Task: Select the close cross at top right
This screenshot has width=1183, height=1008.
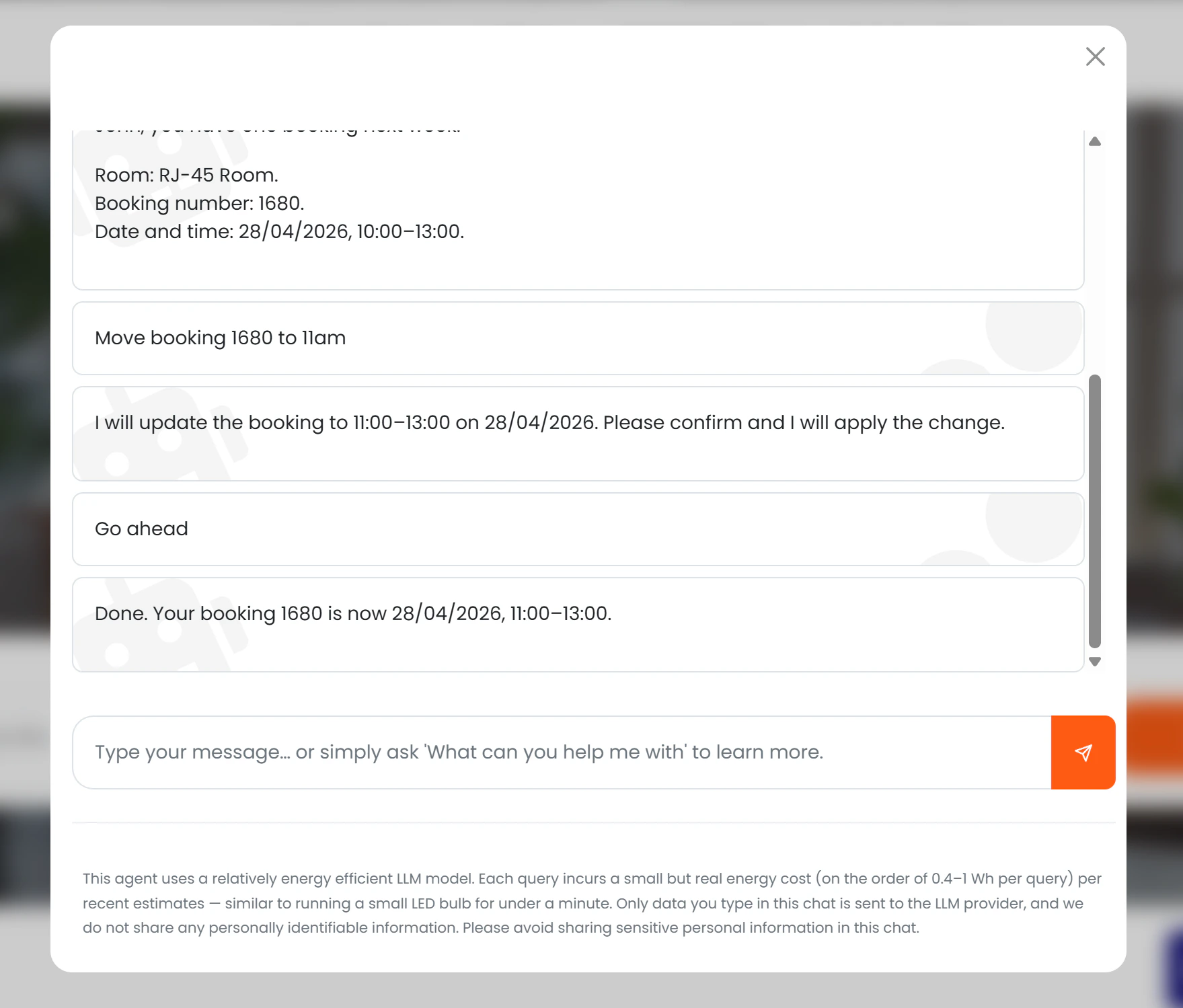Action: pos(1096,56)
